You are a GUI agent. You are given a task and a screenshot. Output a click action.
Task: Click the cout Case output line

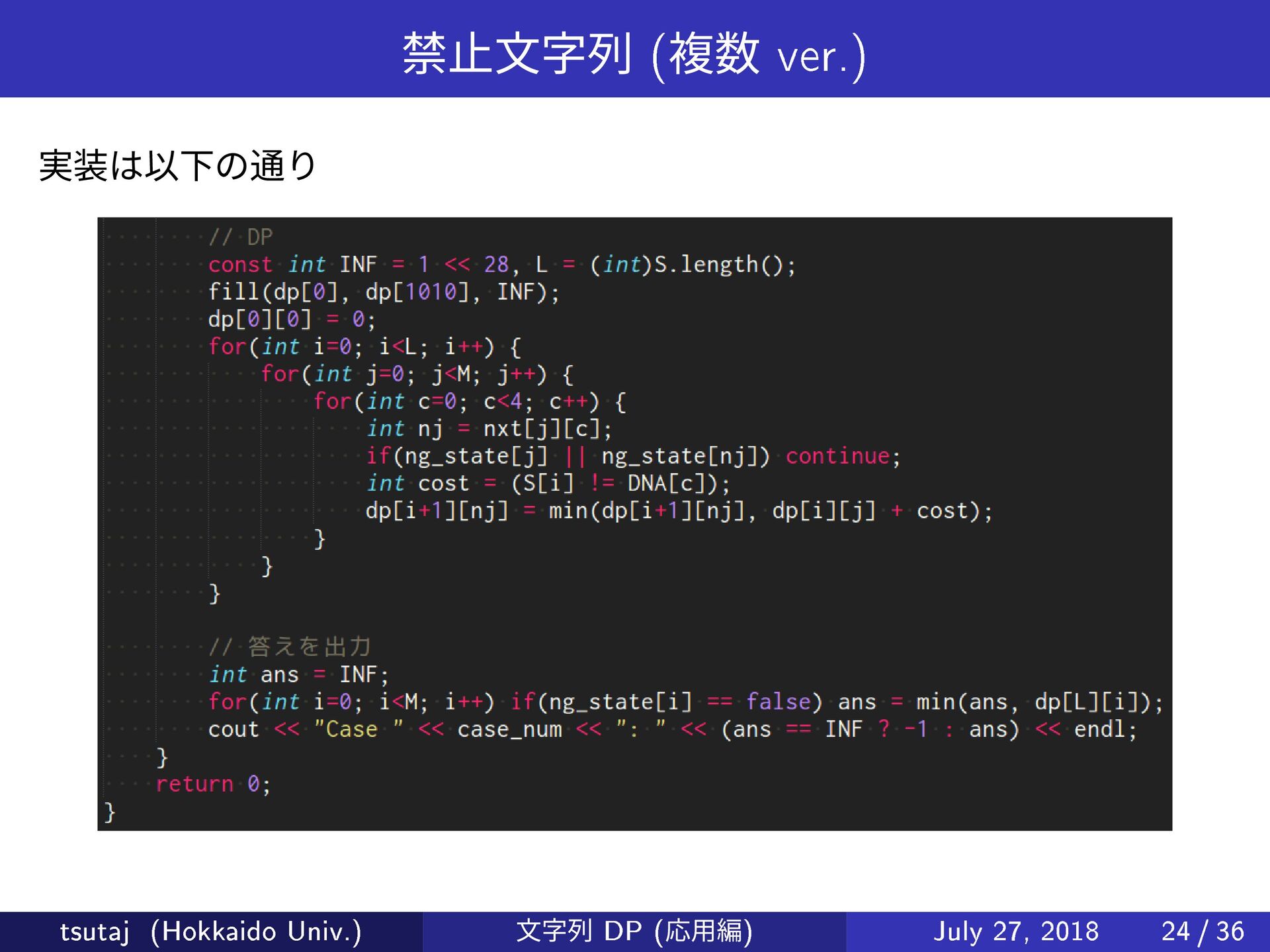(672, 729)
